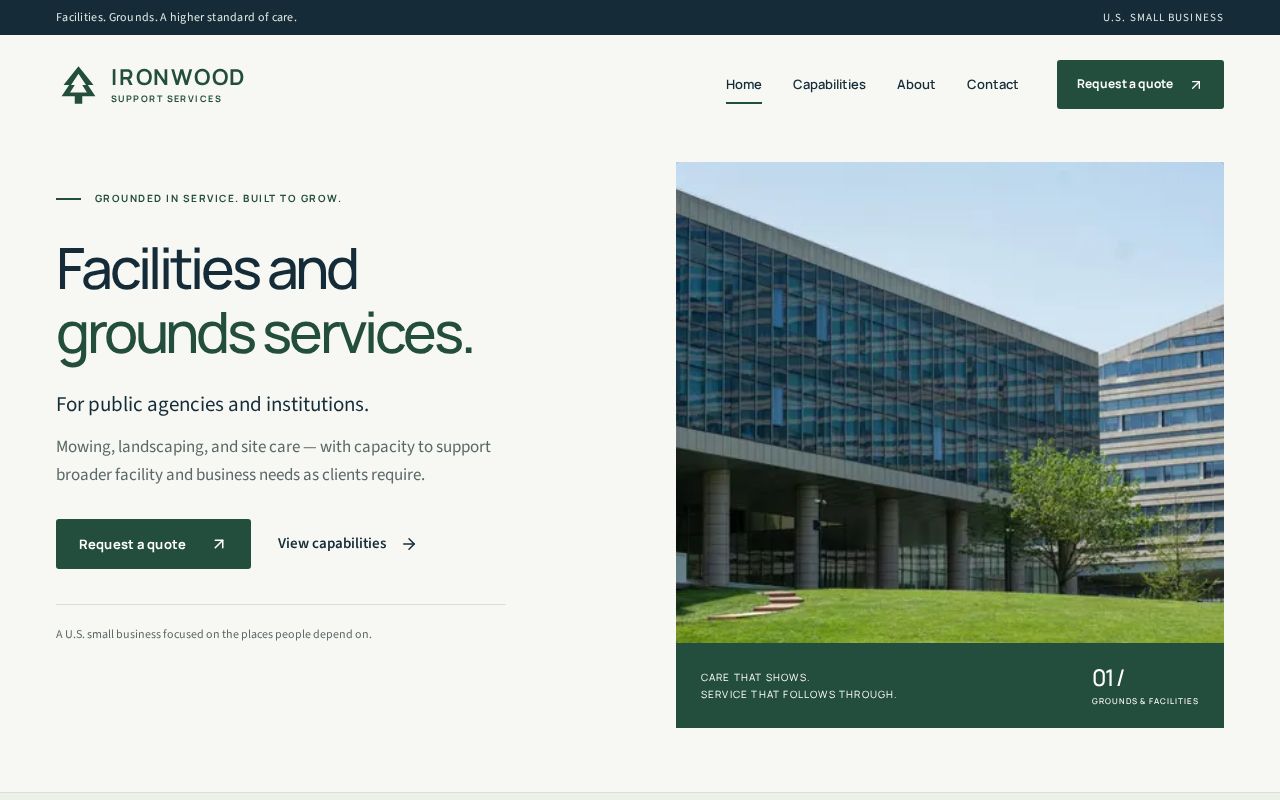Click the 'CARE THAT SHOWS.' caption
This screenshot has width=1280, height=800.
[755, 677]
